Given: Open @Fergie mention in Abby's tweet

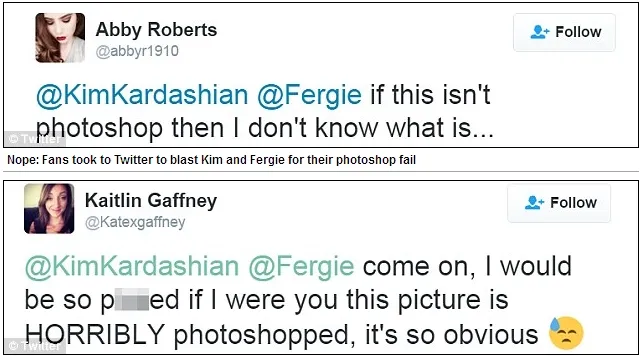Looking at the screenshot, I should point(310,95).
